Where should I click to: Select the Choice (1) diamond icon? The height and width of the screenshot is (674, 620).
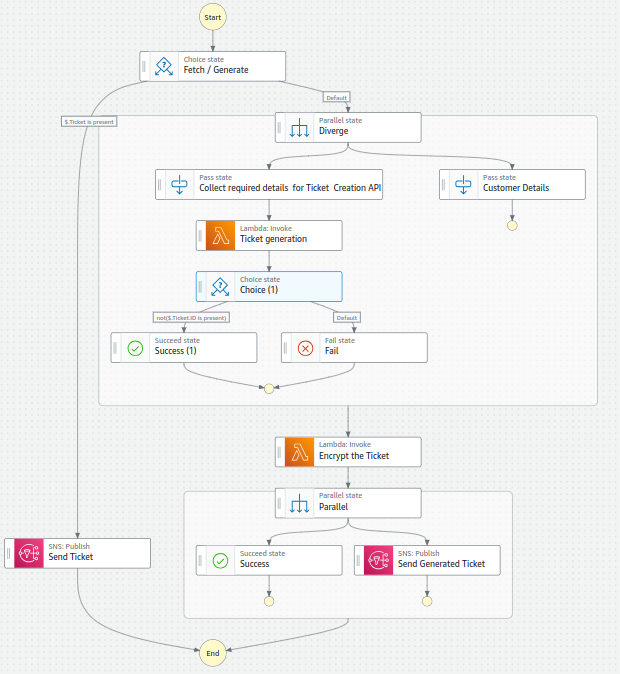point(220,287)
